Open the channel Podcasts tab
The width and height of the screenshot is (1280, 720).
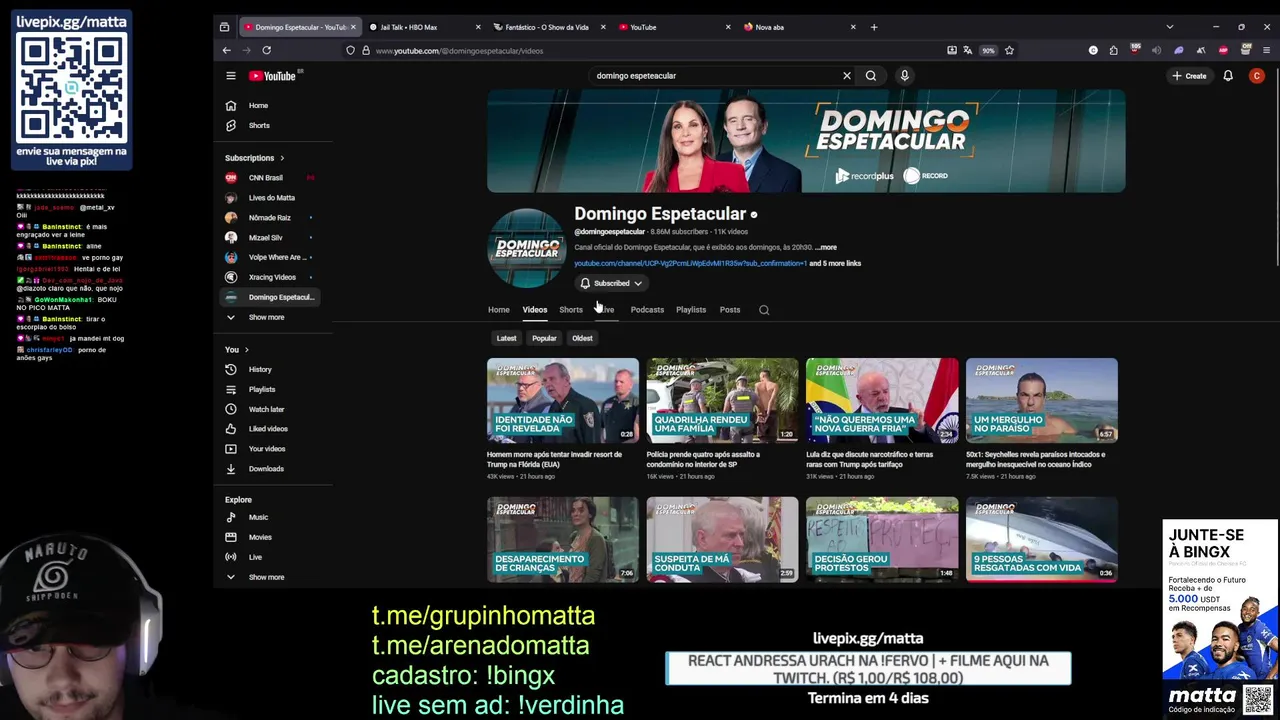[x=647, y=310]
